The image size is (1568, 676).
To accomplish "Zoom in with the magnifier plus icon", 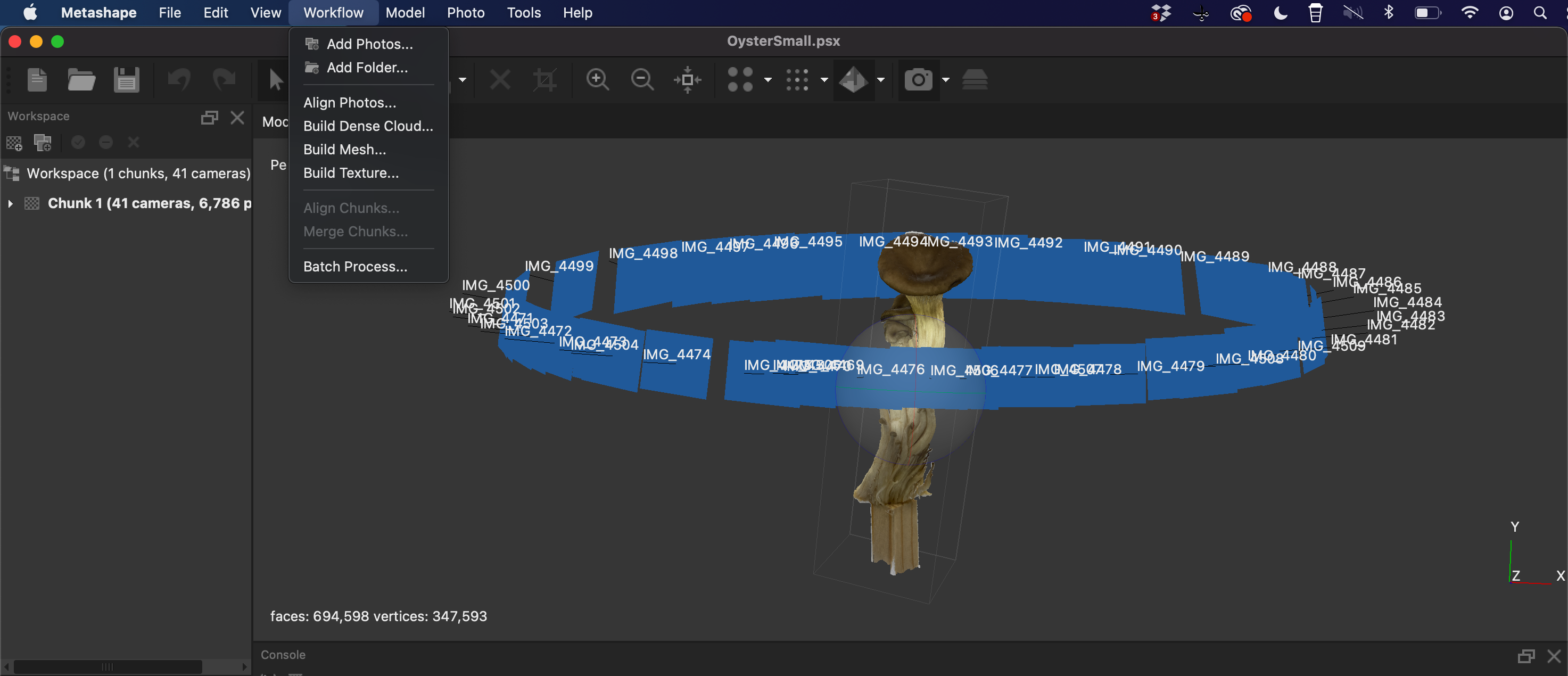I will (x=598, y=80).
